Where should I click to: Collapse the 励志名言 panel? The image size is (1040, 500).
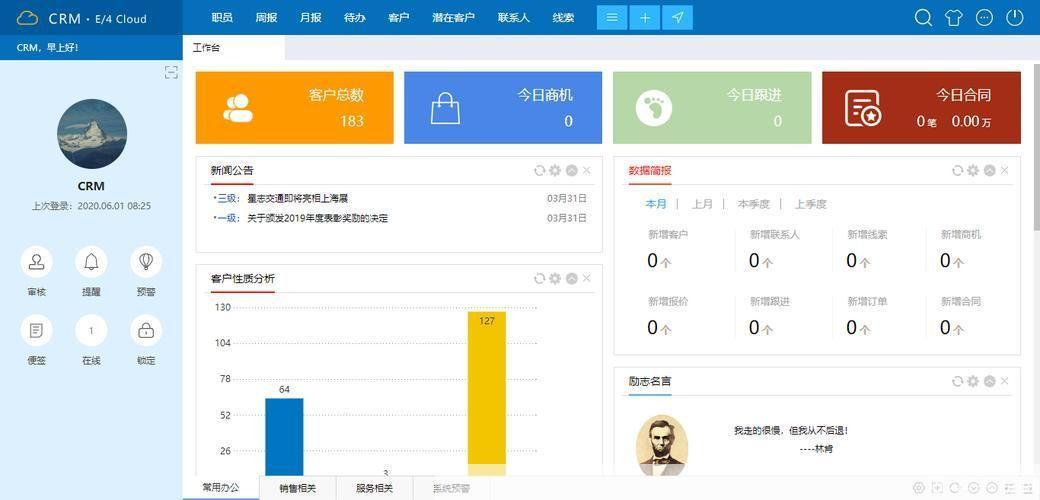989,381
